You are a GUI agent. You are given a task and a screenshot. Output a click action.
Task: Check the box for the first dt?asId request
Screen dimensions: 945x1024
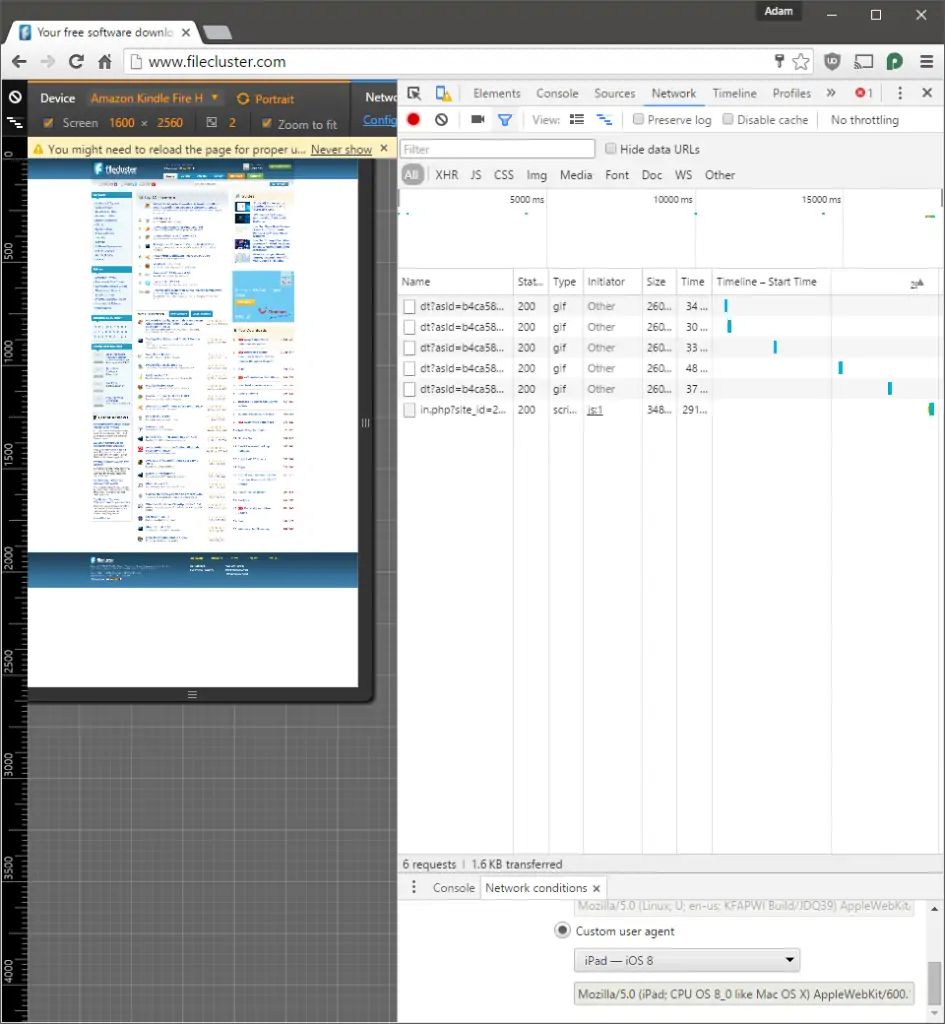[x=409, y=306]
